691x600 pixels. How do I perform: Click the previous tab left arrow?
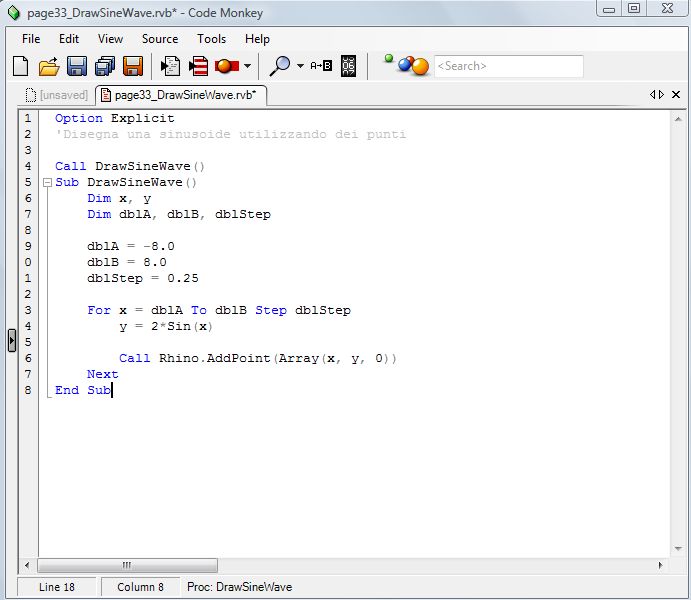click(652, 94)
